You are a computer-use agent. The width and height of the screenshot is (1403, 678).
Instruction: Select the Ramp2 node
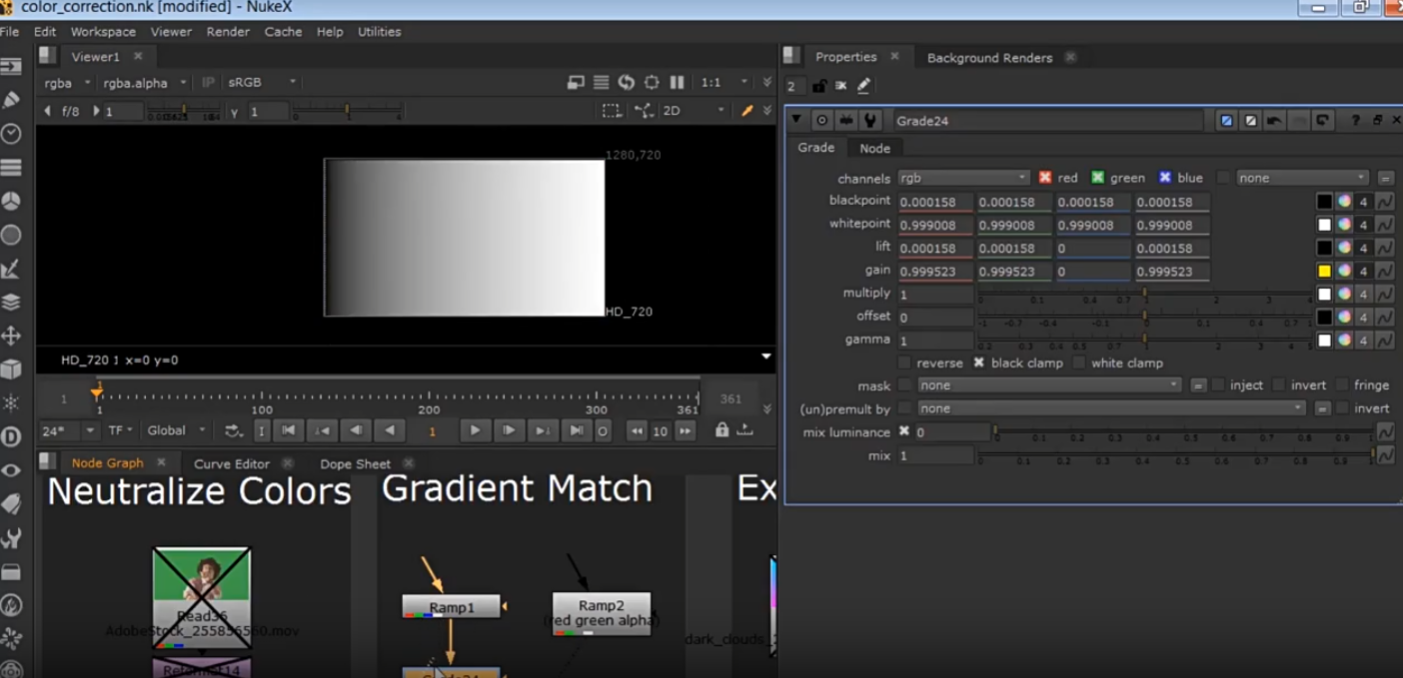pyautogui.click(x=601, y=606)
